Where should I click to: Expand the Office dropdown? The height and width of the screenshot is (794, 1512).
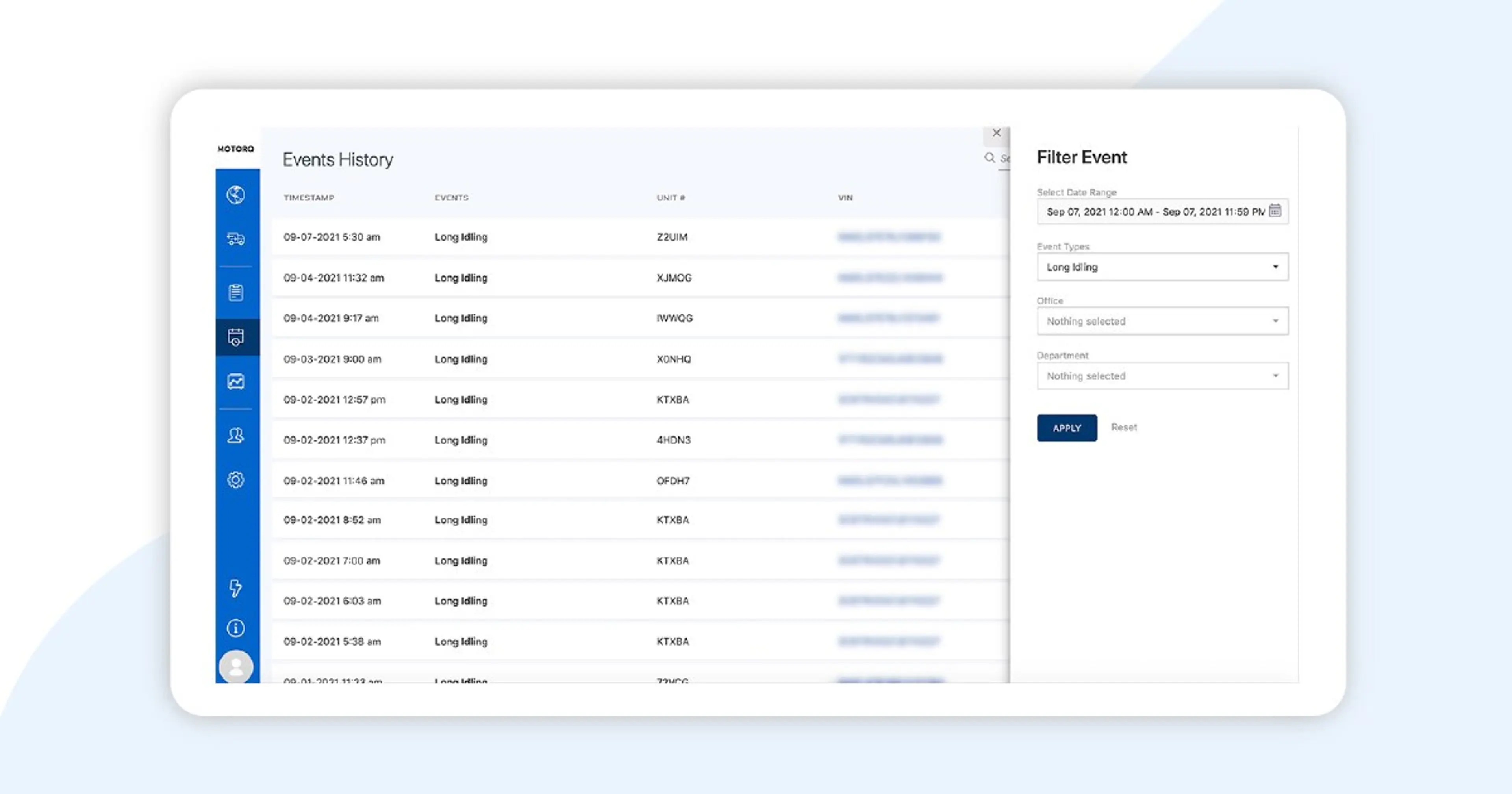point(1162,321)
